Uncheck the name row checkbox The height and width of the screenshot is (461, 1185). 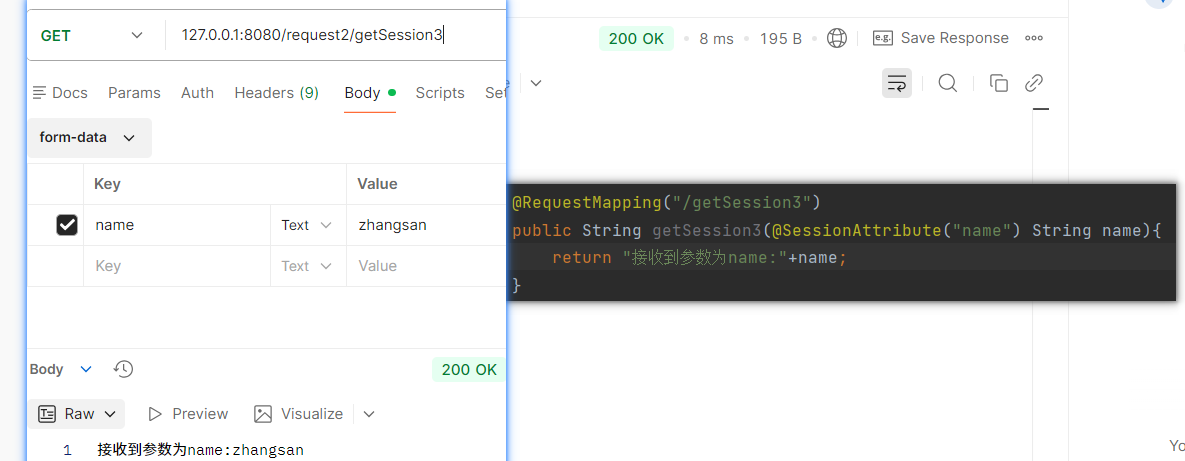click(x=67, y=224)
